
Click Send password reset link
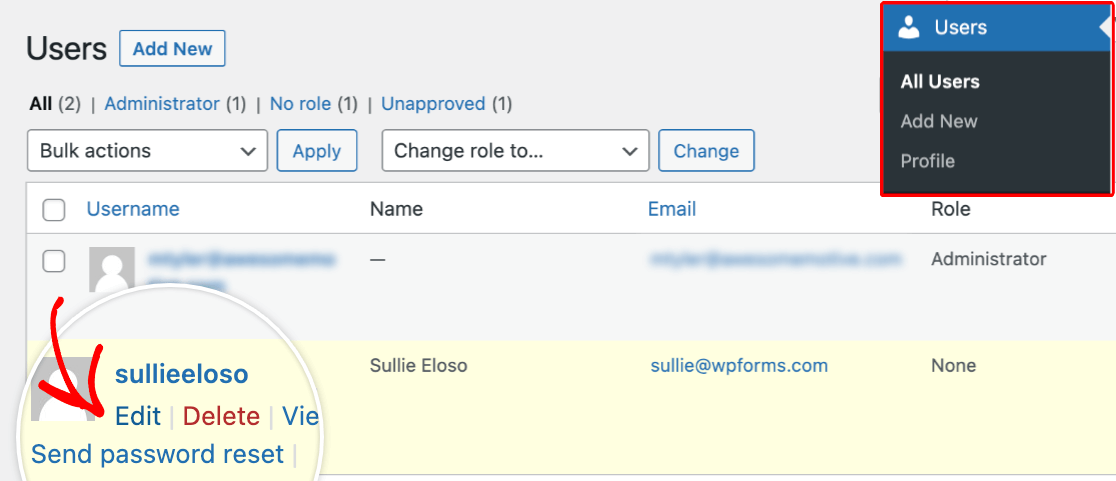[157, 454]
